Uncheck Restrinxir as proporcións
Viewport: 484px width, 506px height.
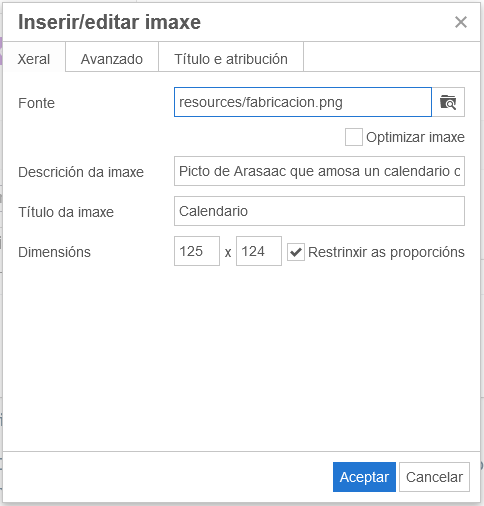[x=296, y=252]
